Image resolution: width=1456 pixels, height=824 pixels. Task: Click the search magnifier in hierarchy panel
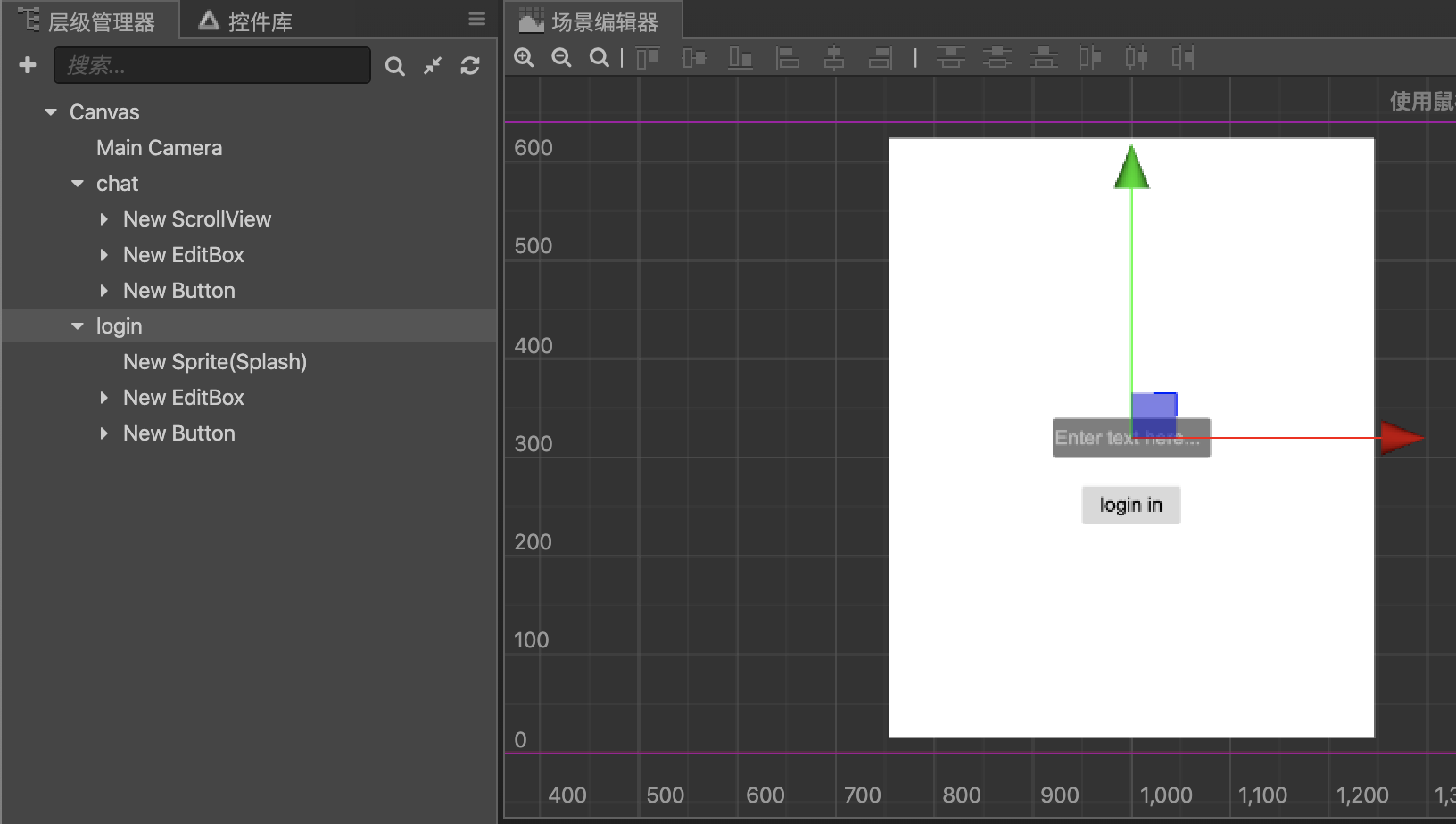pyautogui.click(x=395, y=65)
